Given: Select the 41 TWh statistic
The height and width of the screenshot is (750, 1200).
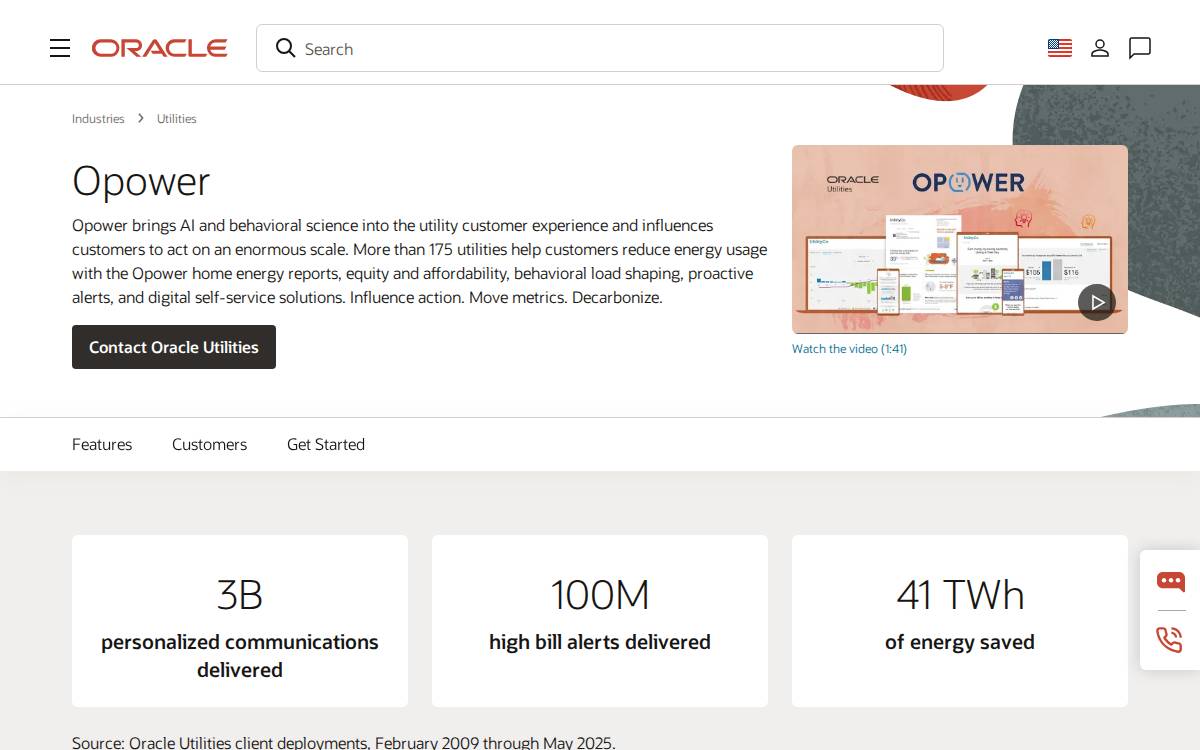Looking at the screenshot, I should pos(960,595).
